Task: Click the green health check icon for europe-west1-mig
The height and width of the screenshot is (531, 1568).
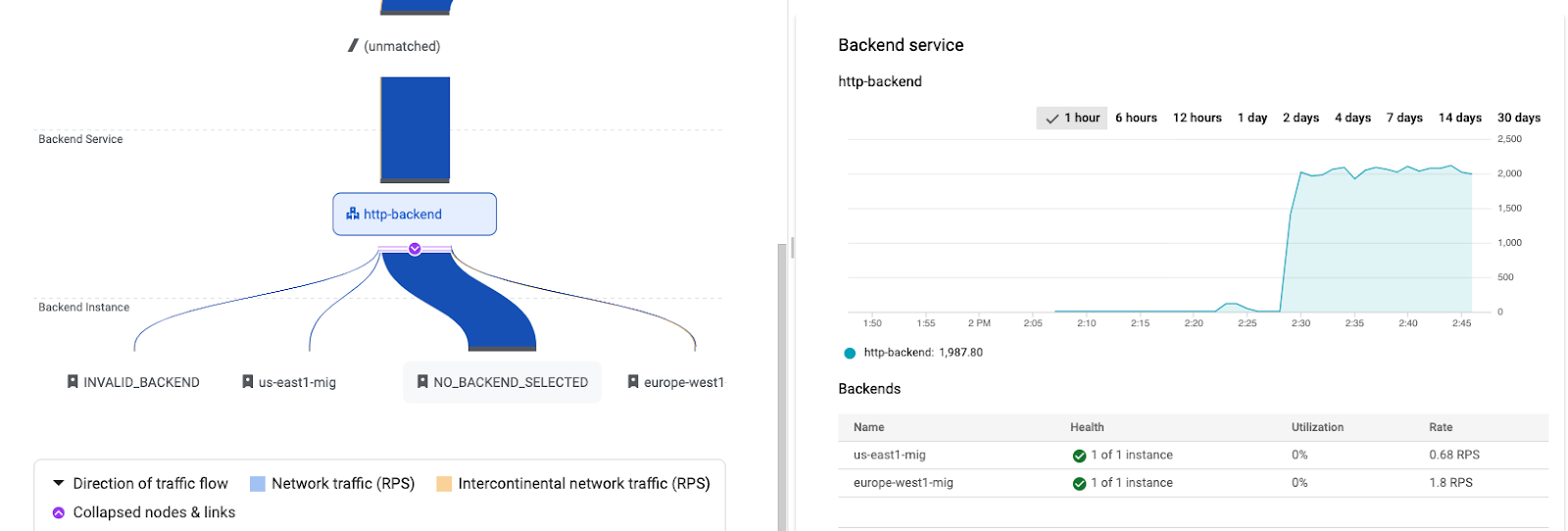Action: point(1079,483)
